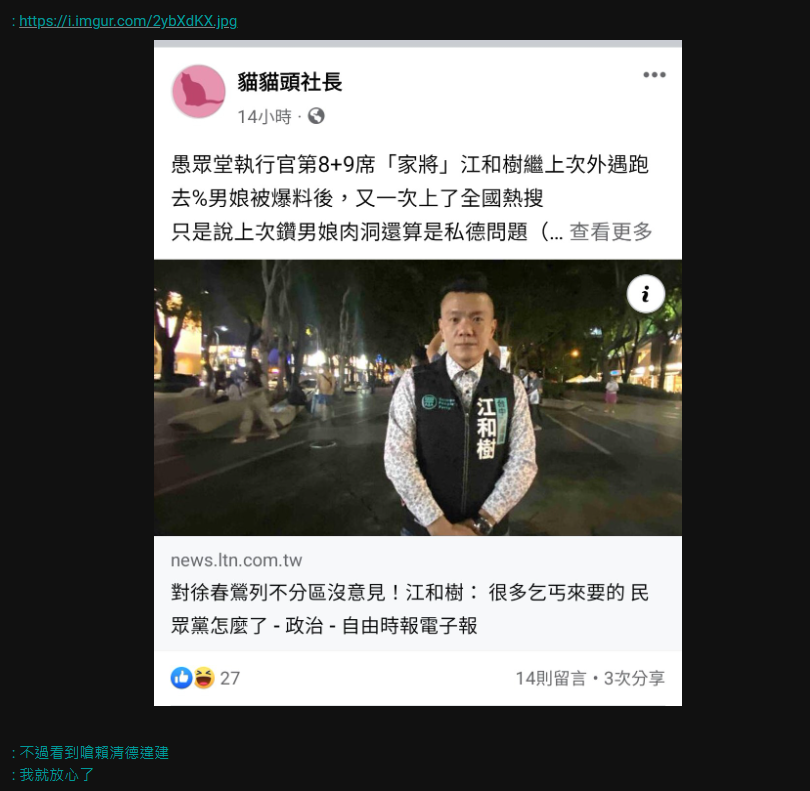Click the info circle on photo
This screenshot has height=791, width=810.
pyautogui.click(x=645, y=294)
